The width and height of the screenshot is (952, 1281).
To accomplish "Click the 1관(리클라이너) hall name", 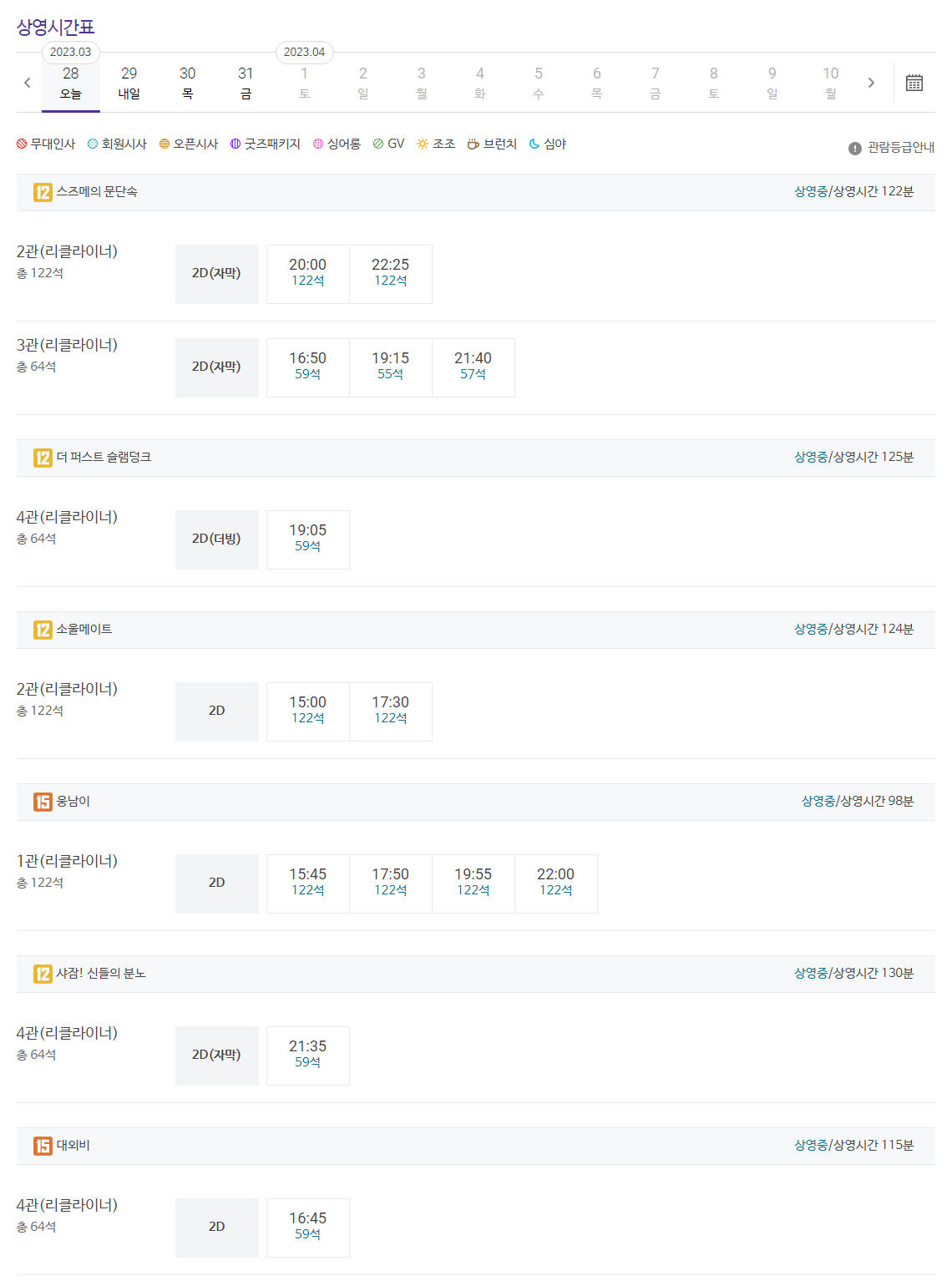I will (x=68, y=861).
